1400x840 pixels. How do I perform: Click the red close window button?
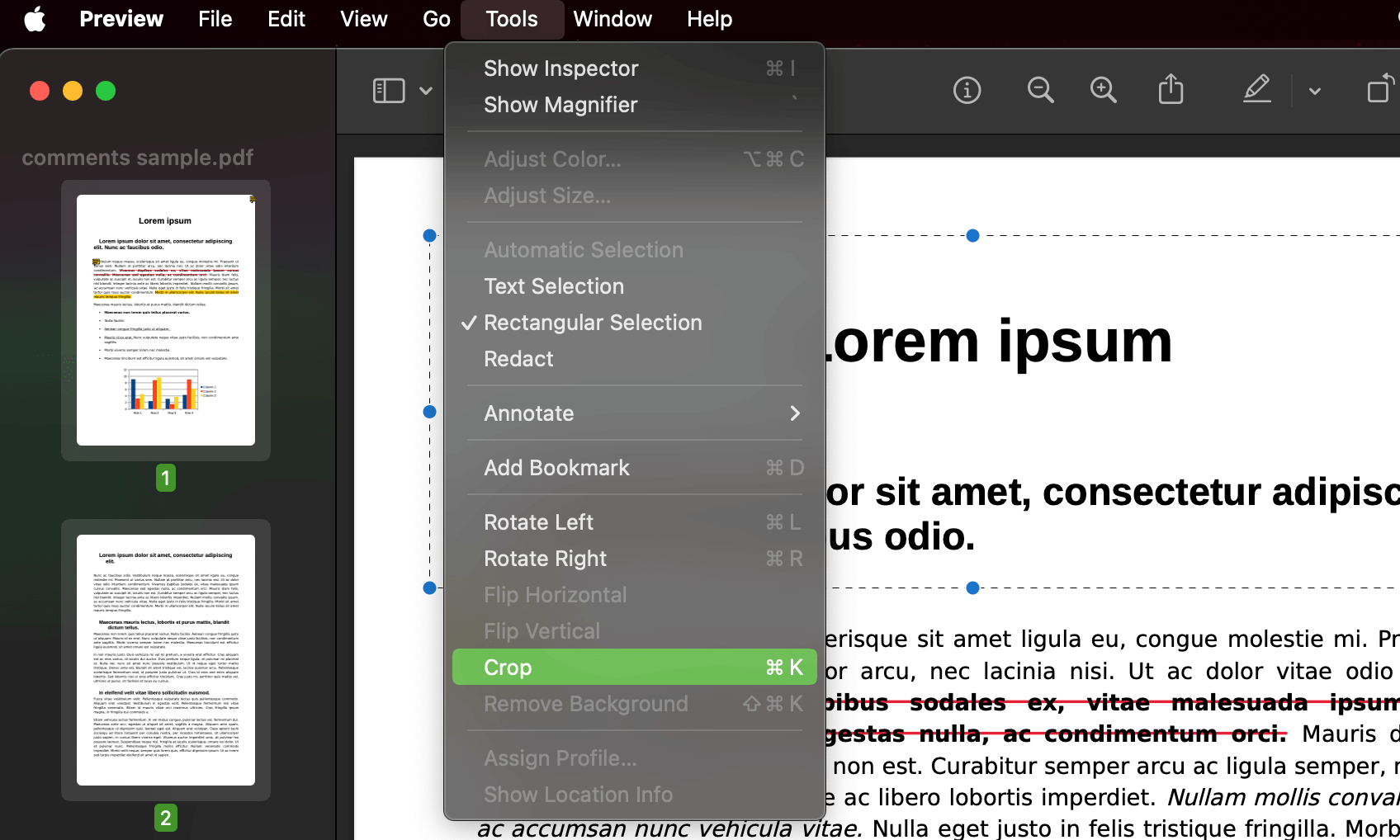[x=40, y=91]
